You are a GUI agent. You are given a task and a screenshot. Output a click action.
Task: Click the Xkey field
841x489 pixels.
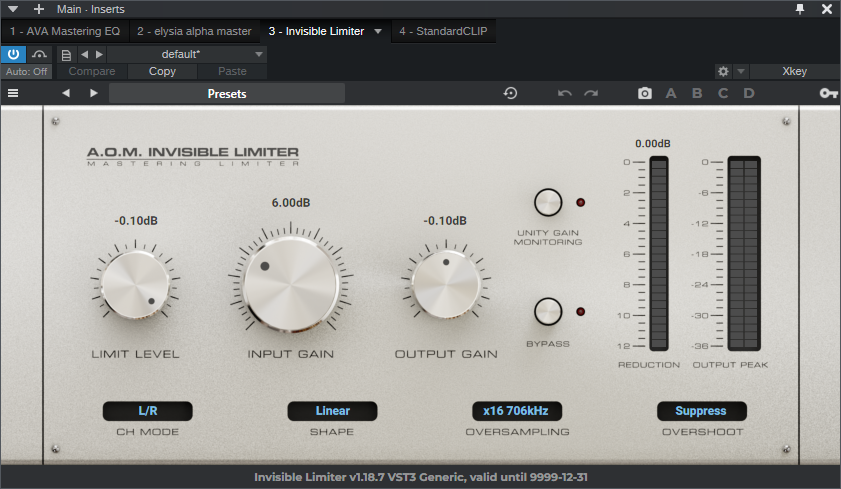[794, 71]
